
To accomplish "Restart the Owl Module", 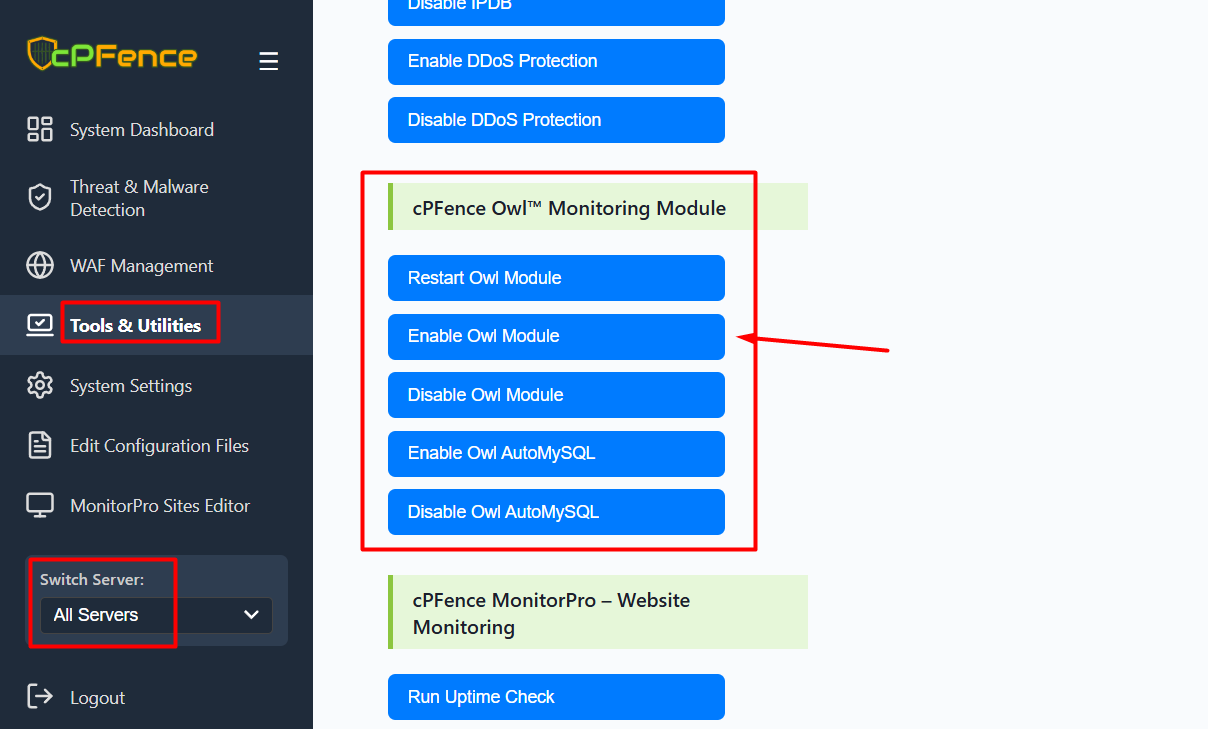I will point(556,278).
